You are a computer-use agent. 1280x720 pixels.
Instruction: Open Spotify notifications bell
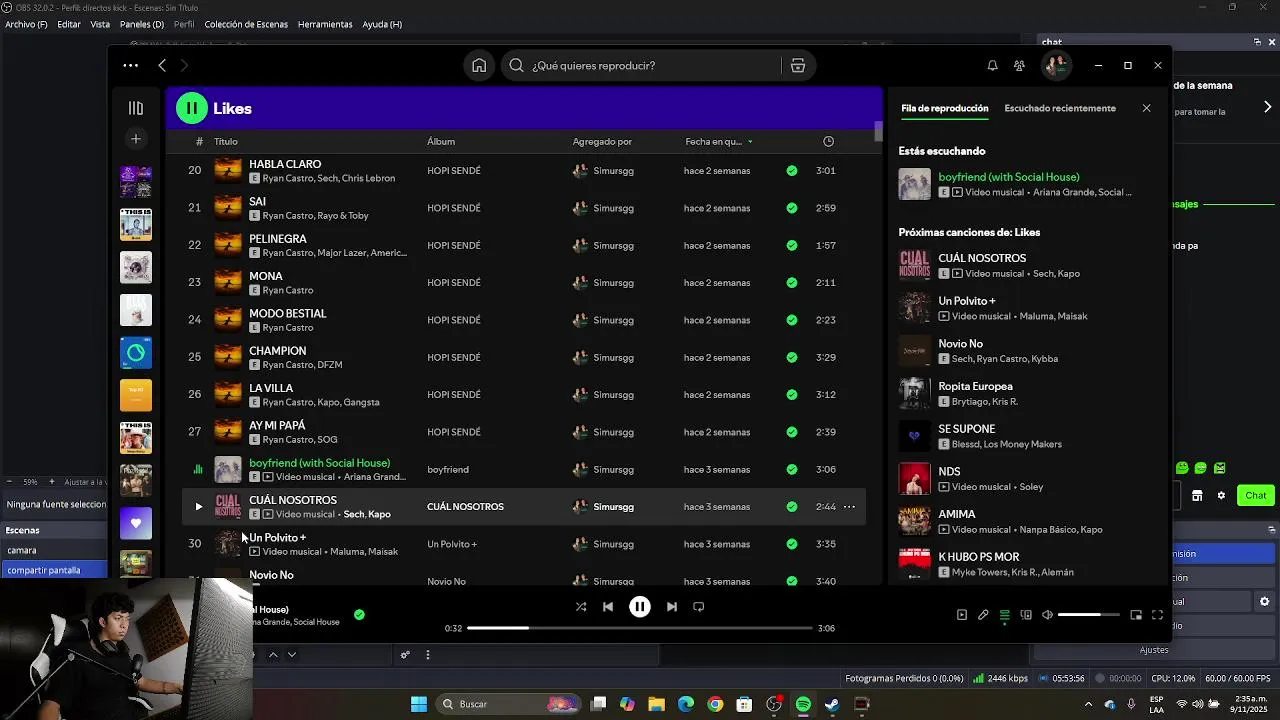[992, 66]
